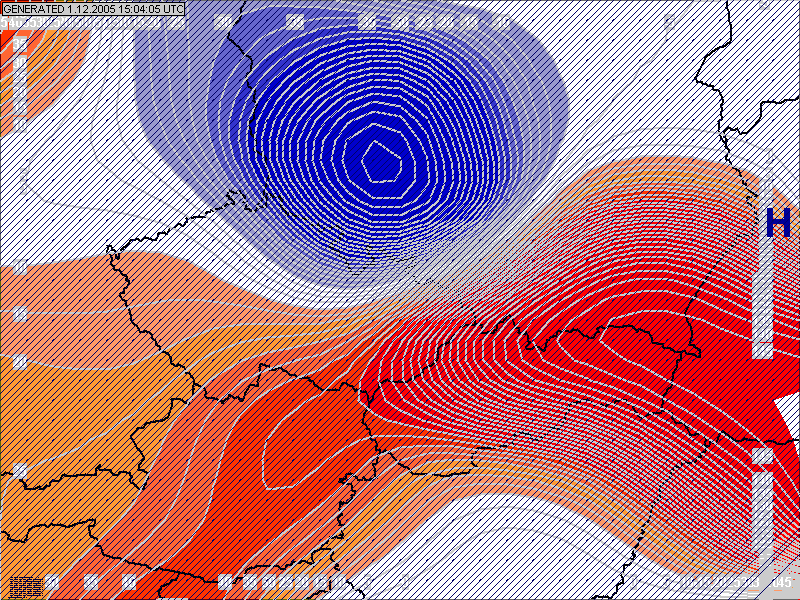Click first gray label box right of brick-hatched box

(52, 582)
